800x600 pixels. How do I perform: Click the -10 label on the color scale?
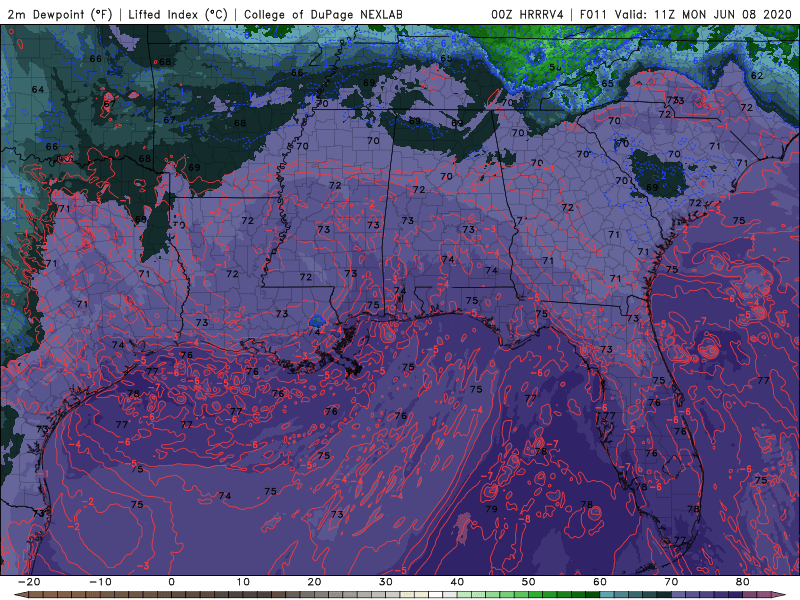pos(101,582)
